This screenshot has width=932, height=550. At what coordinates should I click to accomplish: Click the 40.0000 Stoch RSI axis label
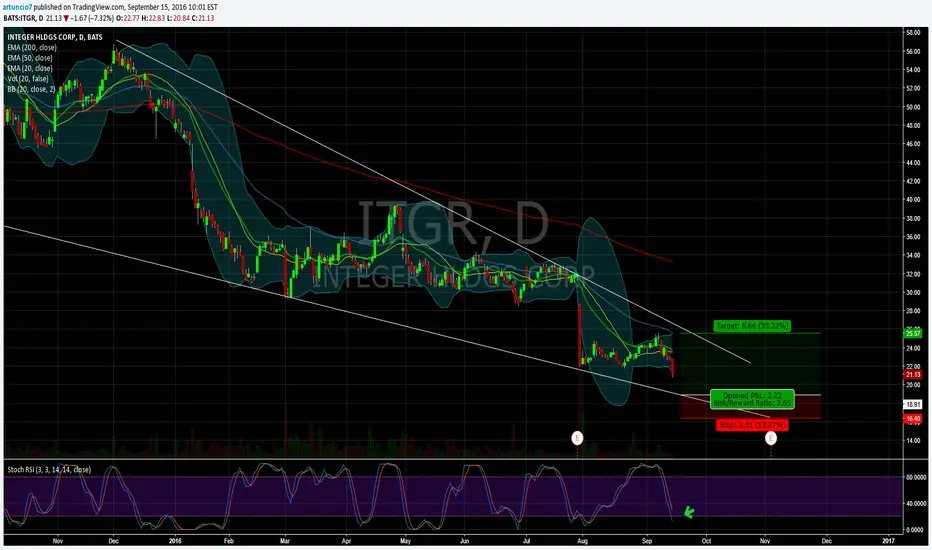coord(915,504)
